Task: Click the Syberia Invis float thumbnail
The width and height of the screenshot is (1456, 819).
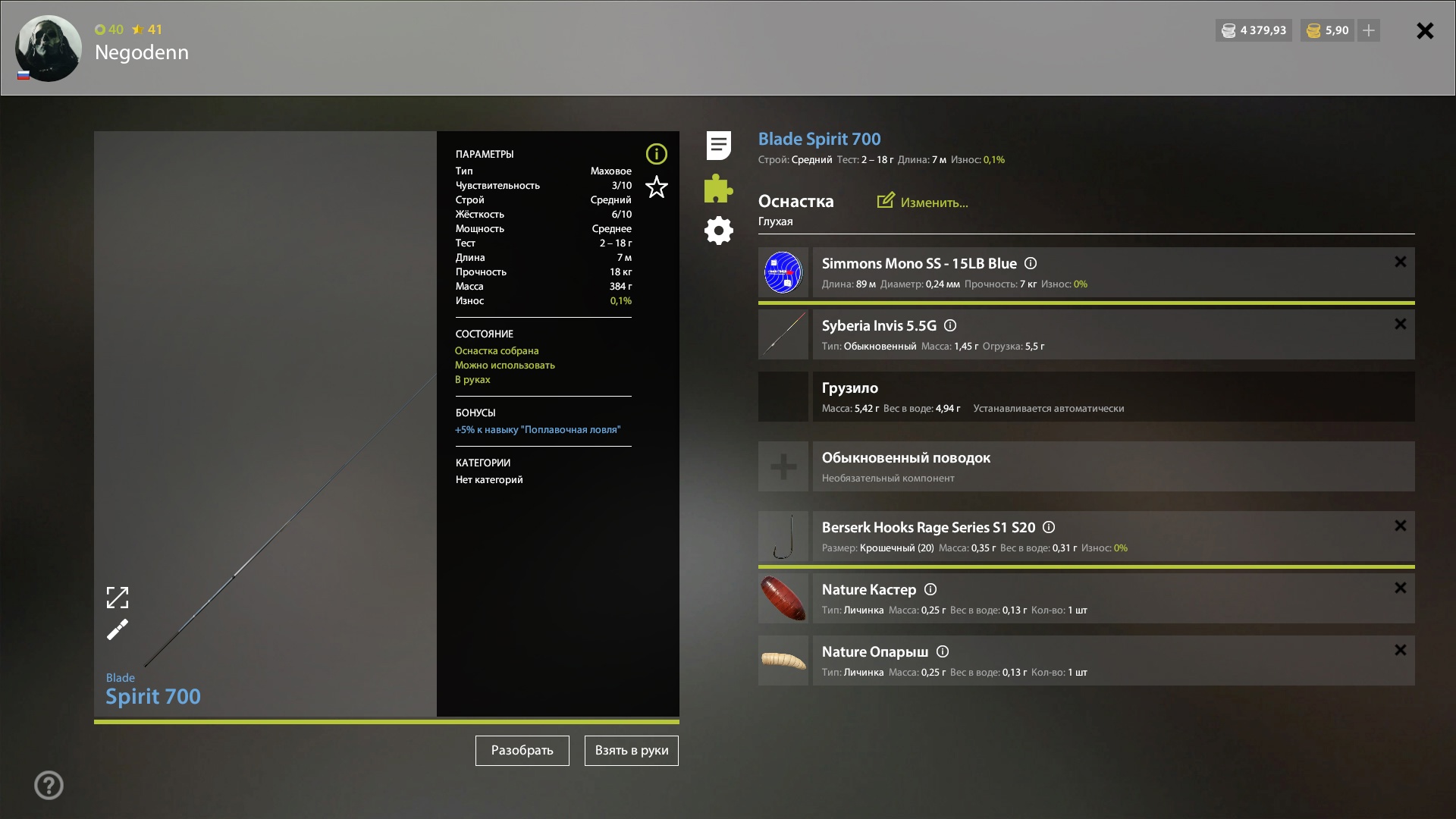Action: coord(783,334)
